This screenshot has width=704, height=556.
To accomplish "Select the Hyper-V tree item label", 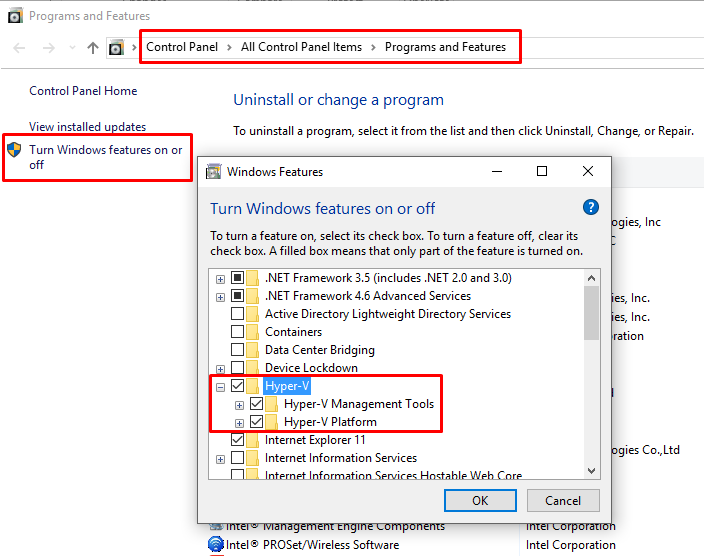I will coord(287,386).
